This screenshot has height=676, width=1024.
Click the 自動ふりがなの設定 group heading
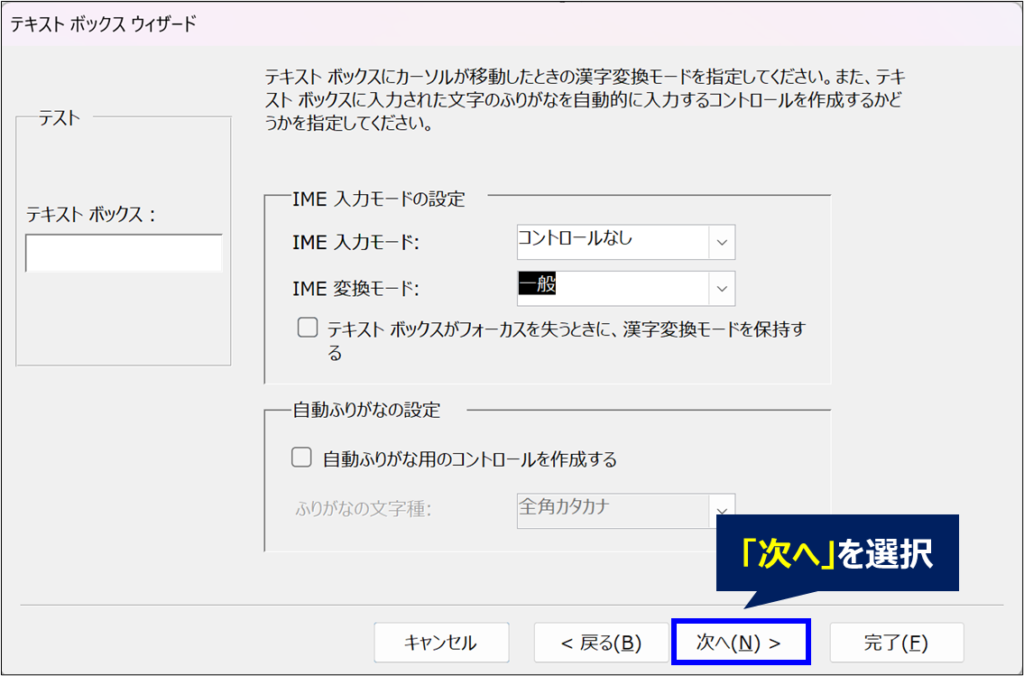pyautogui.click(x=366, y=410)
